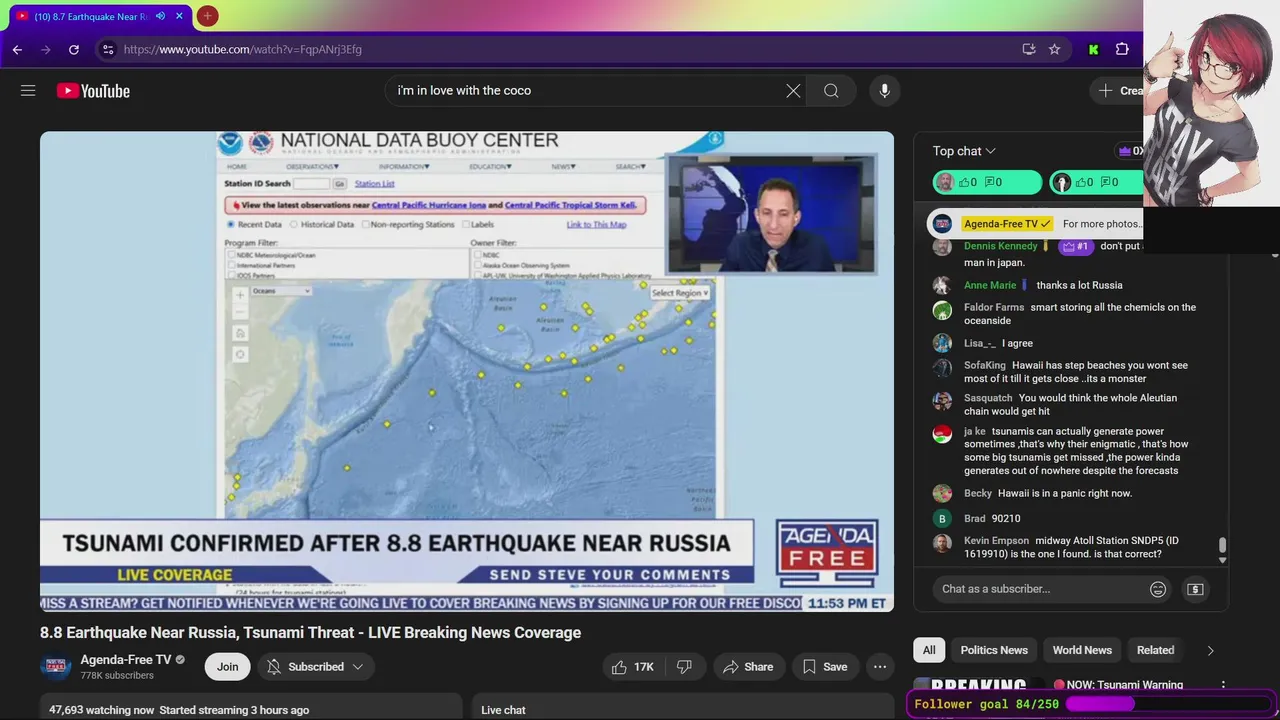Click SofaKing's Hawaii beaches message
The image size is (1280, 720).
coord(1070,372)
